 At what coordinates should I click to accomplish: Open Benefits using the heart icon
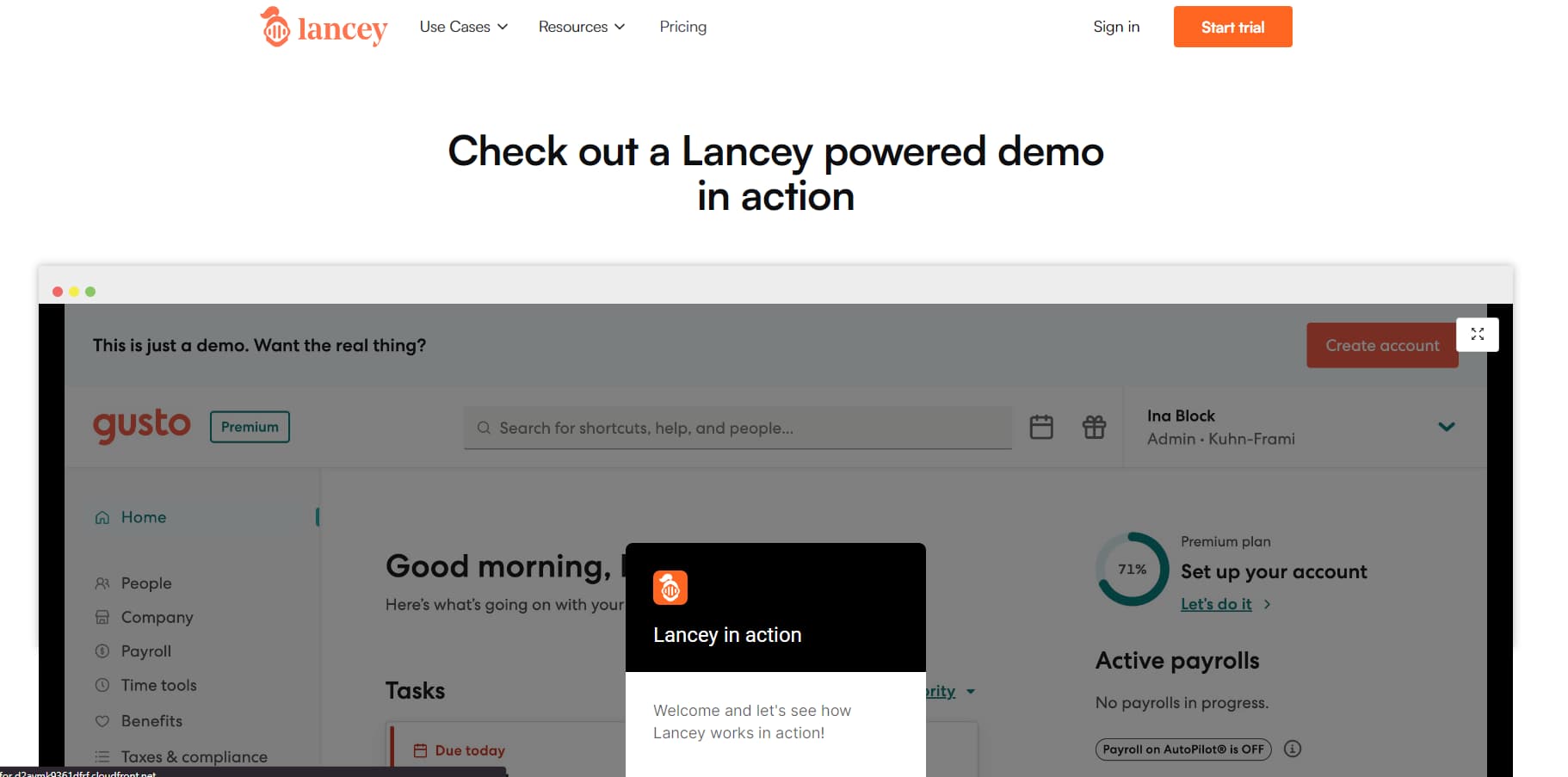[102, 721]
